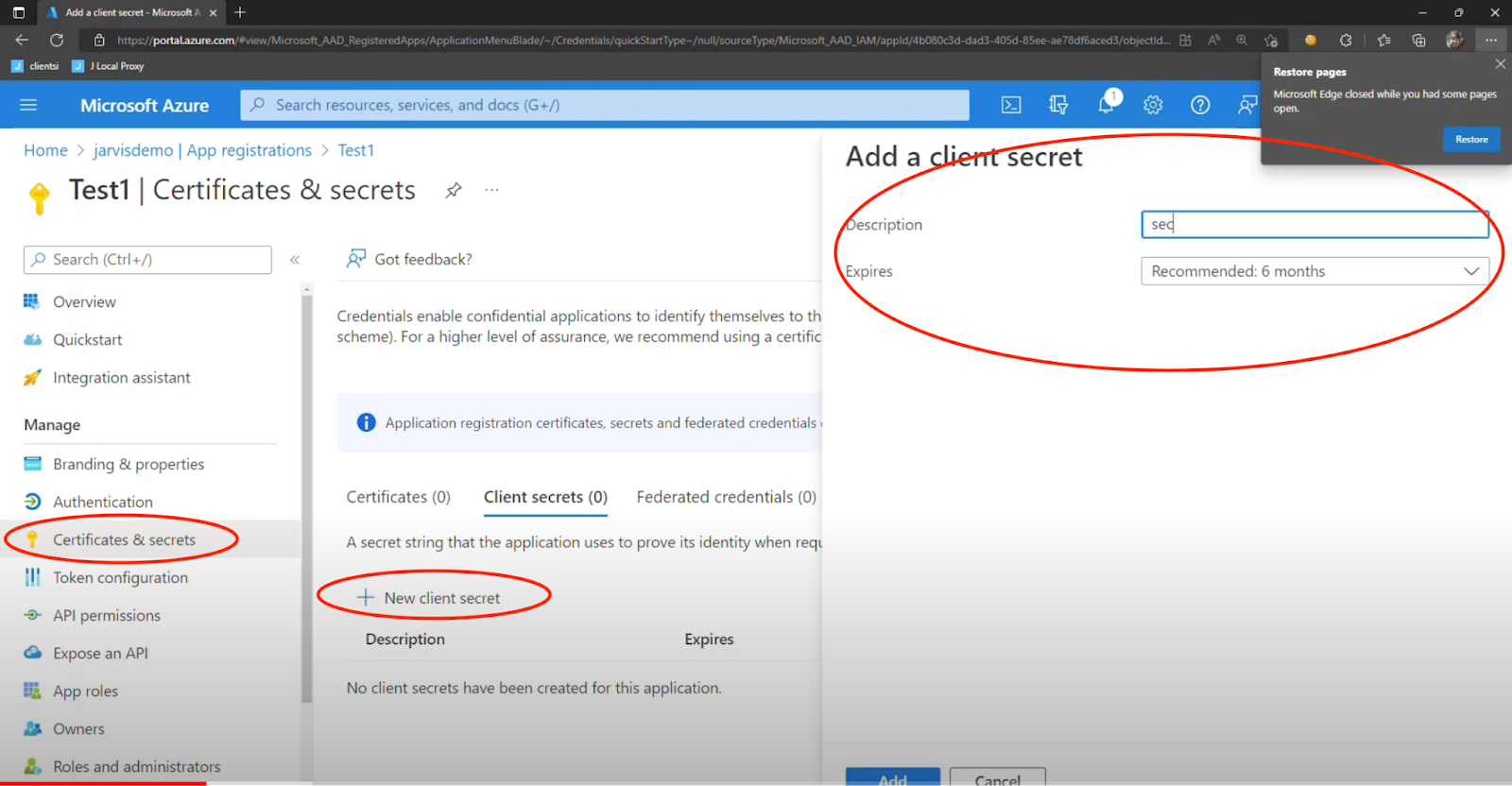Select Certificates & secrets menu item
This screenshot has height=786, width=1512.
click(x=125, y=539)
